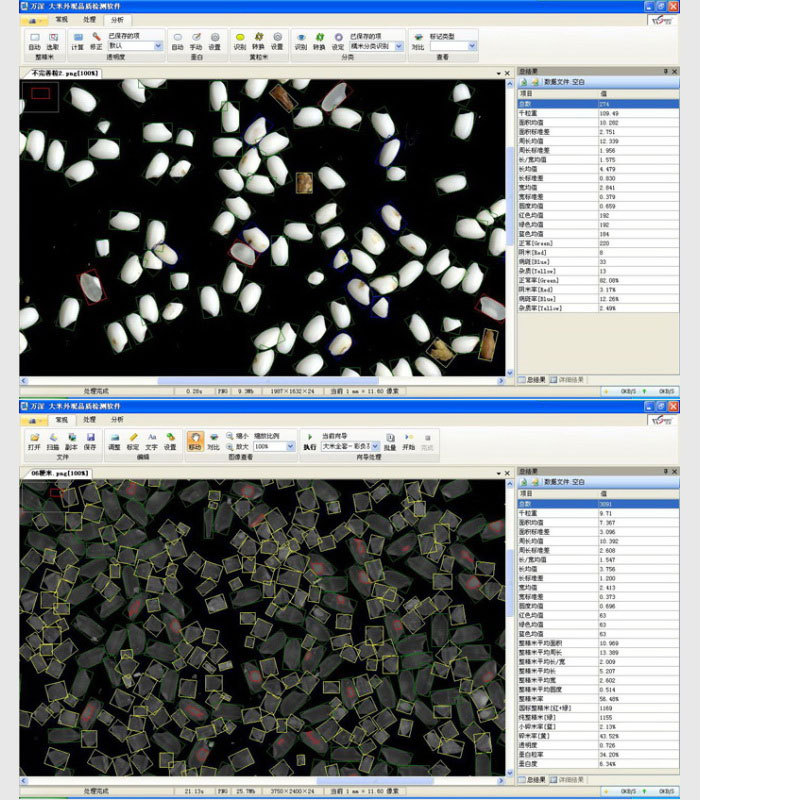Screen dimensions: 800x800
Task: Toggle 移动 hand tool in bottom window
Action: point(195,441)
